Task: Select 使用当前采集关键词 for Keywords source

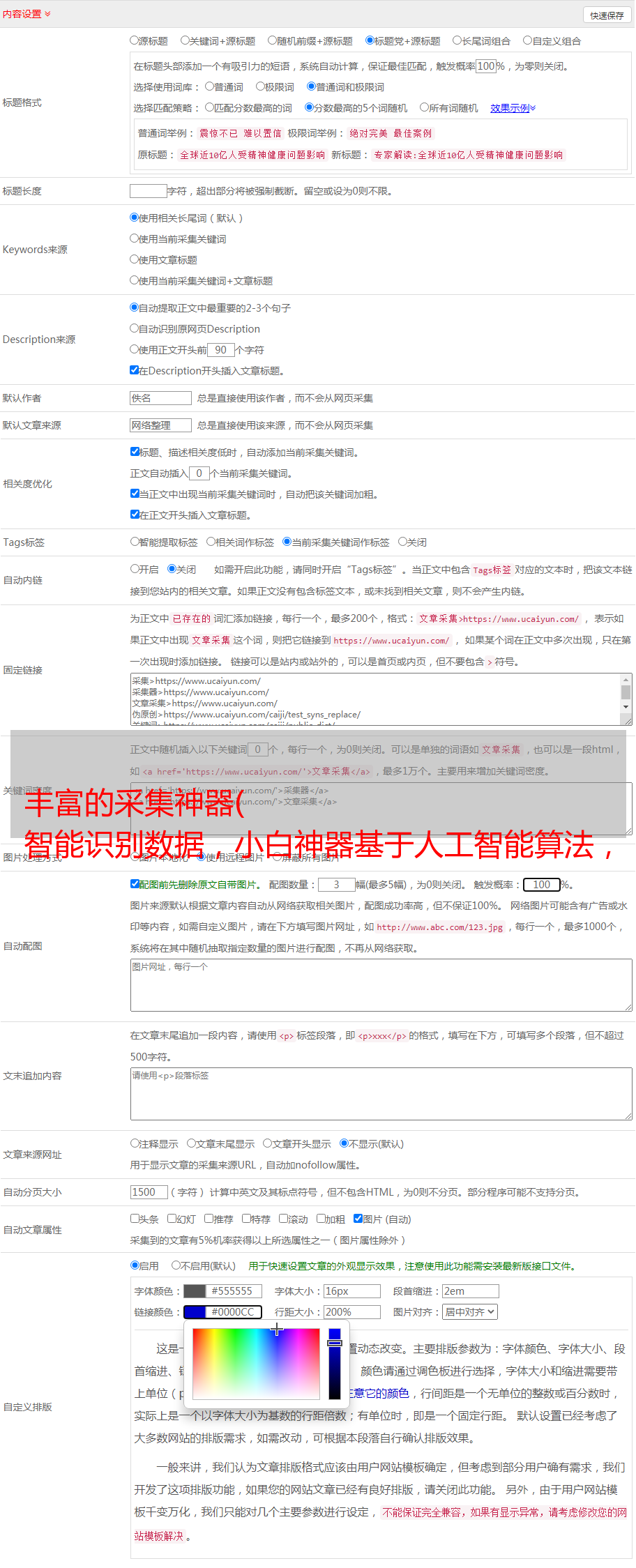Action: pyautogui.click(x=134, y=238)
